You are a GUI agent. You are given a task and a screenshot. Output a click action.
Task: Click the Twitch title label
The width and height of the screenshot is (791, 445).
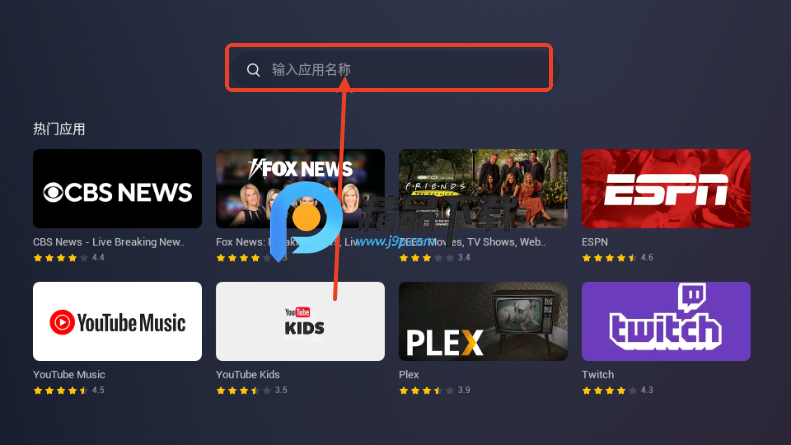click(598, 375)
